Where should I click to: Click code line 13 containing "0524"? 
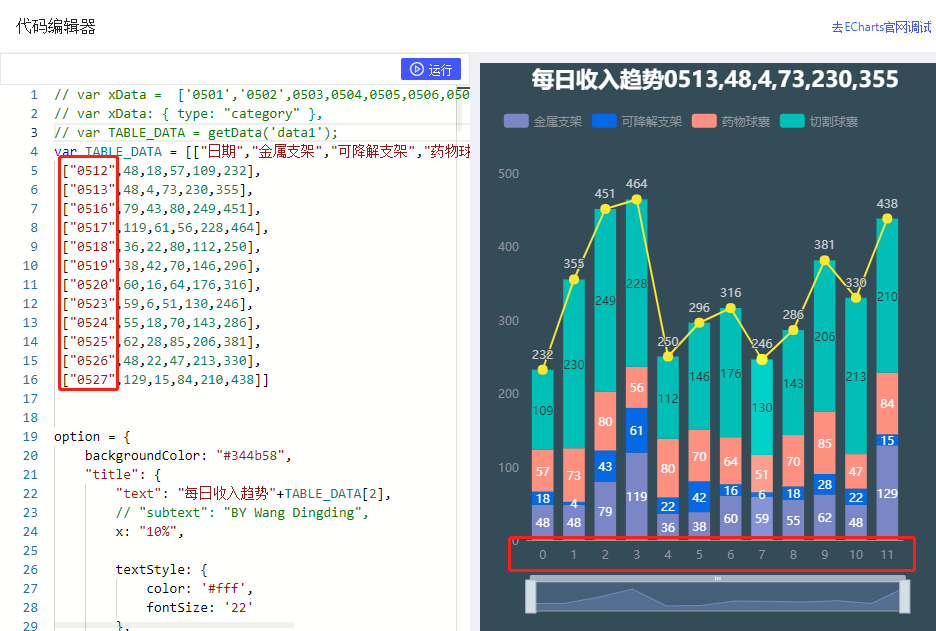161,323
